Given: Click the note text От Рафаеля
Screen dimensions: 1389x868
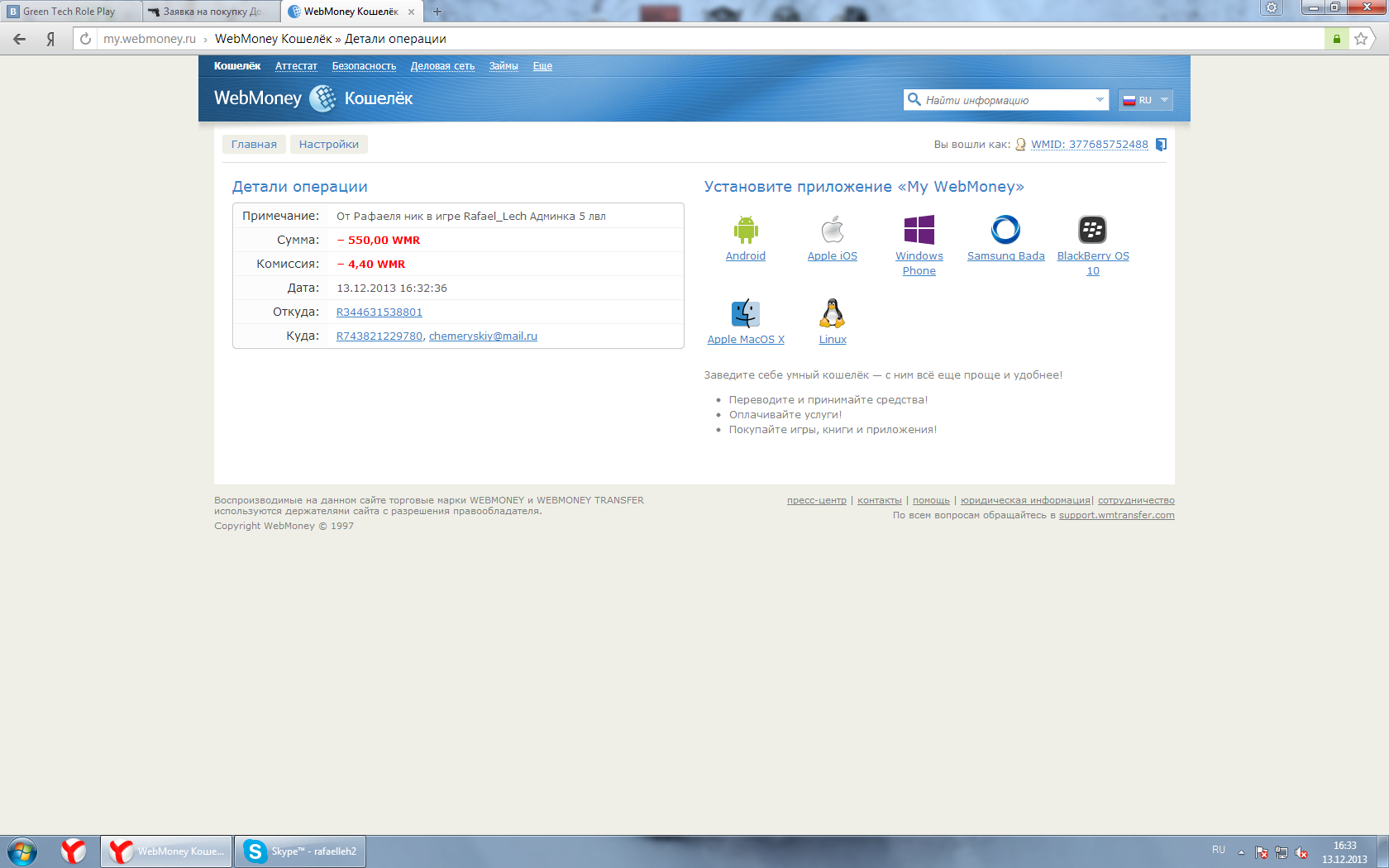Looking at the screenshot, I should click(471, 217).
